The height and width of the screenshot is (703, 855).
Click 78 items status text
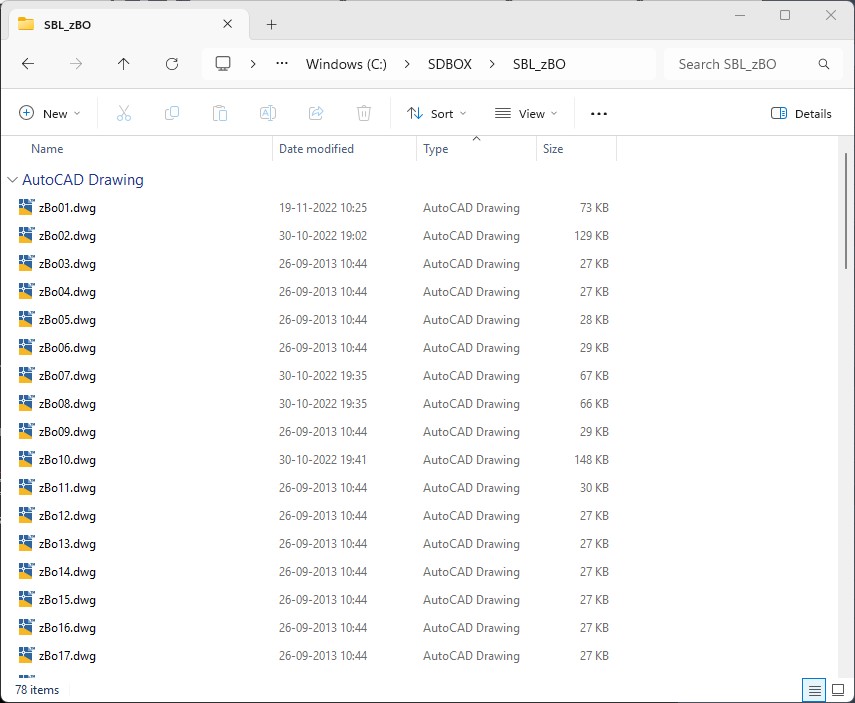point(37,689)
